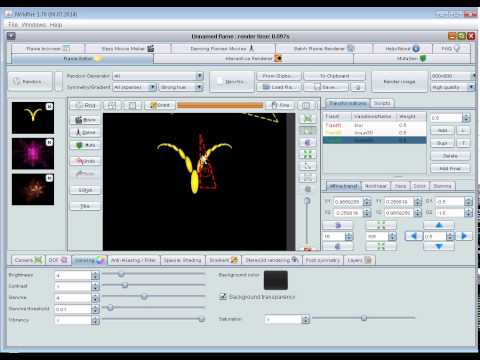Click the move up blue arrow

click(x=439, y=225)
